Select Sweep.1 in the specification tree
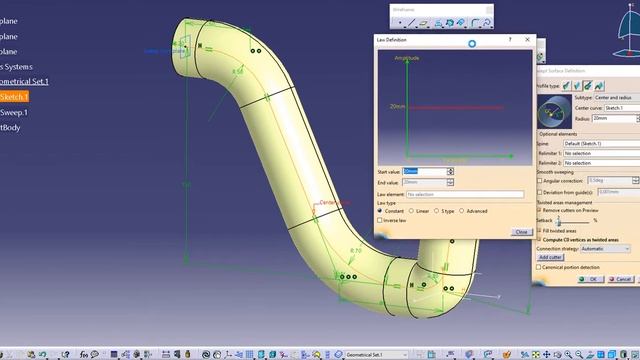640x360 pixels. (14, 112)
